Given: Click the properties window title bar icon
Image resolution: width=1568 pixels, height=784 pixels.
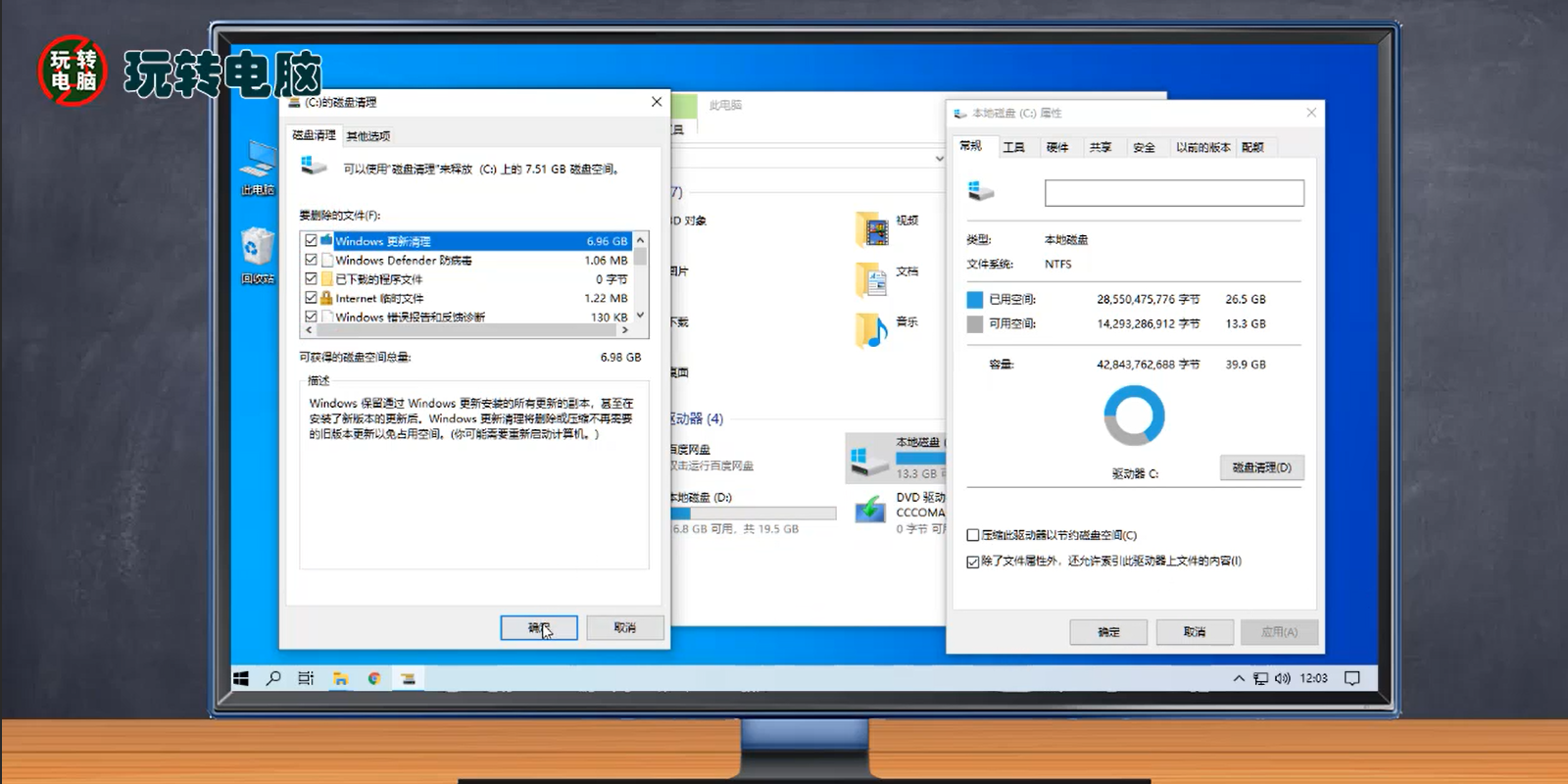Looking at the screenshot, I should click(960, 114).
